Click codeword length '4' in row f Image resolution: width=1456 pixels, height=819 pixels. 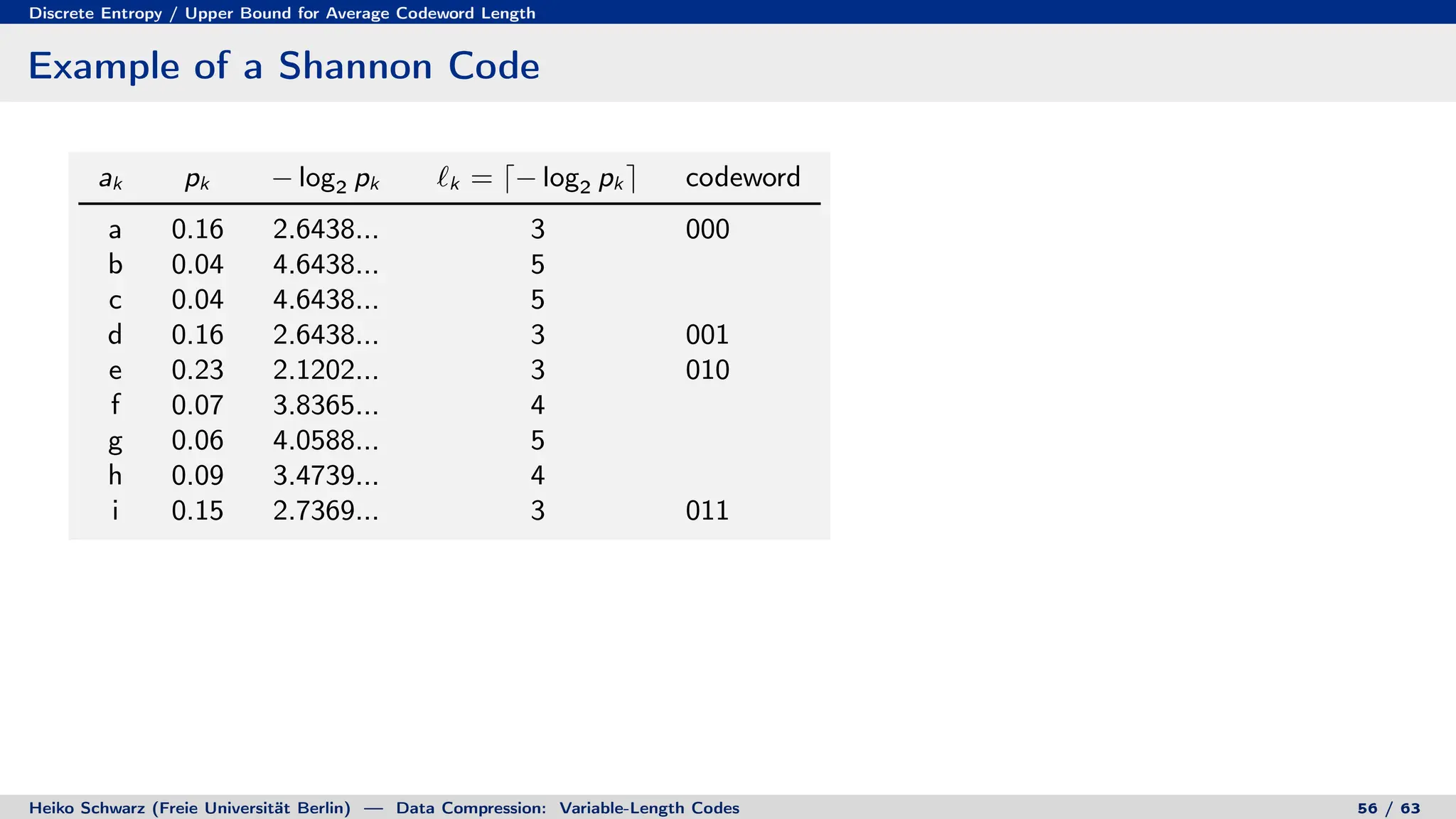[537, 405]
